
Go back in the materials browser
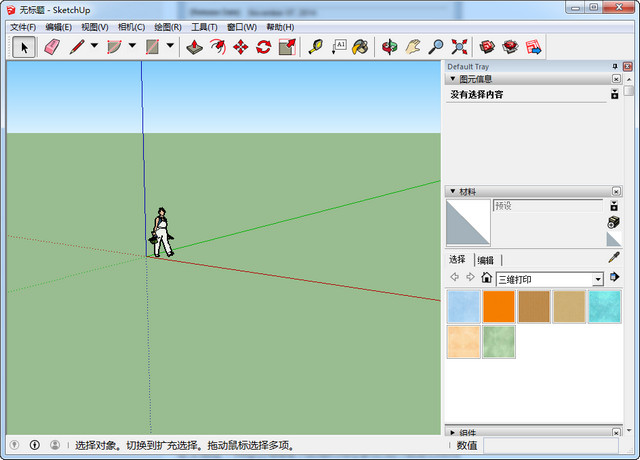(455, 277)
